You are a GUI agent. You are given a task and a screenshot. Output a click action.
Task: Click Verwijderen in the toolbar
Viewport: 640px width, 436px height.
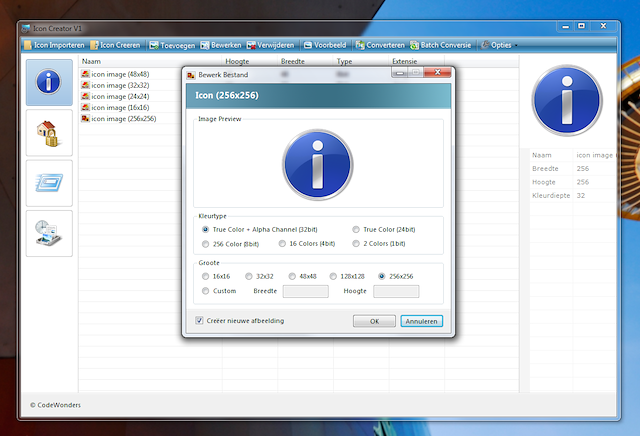[x=270, y=45]
